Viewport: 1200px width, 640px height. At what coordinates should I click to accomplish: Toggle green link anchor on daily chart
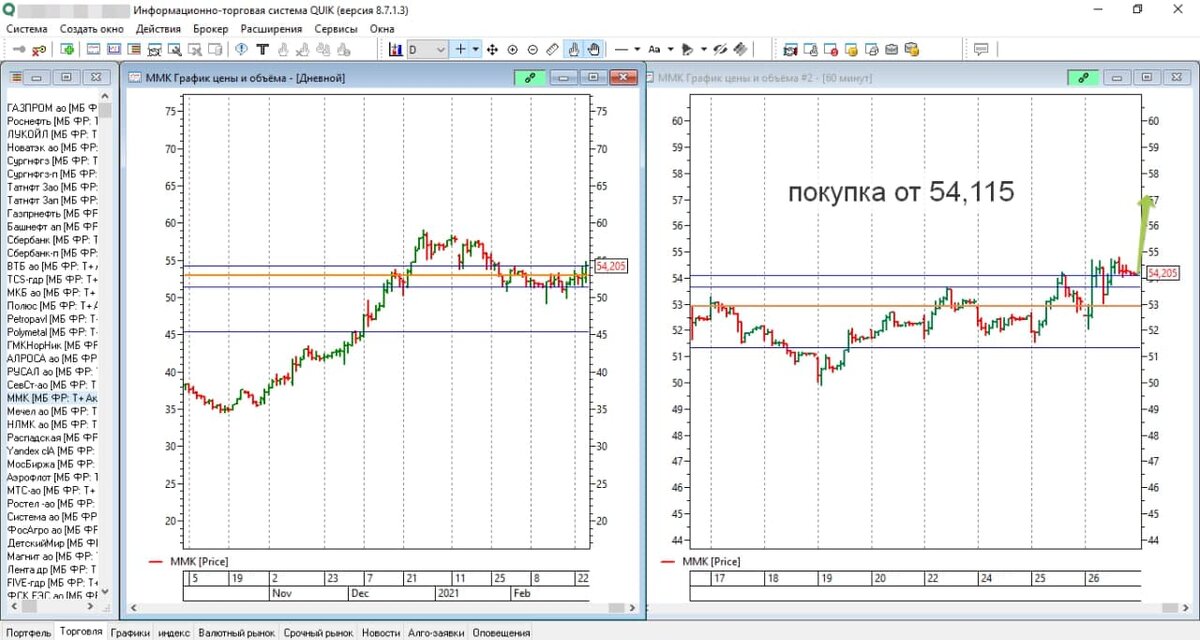click(x=530, y=77)
